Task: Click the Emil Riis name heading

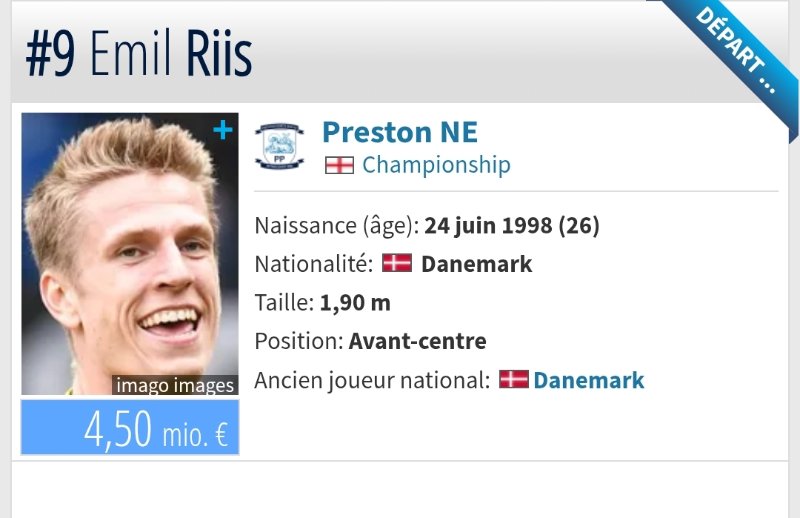Action: pyautogui.click(x=170, y=56)
